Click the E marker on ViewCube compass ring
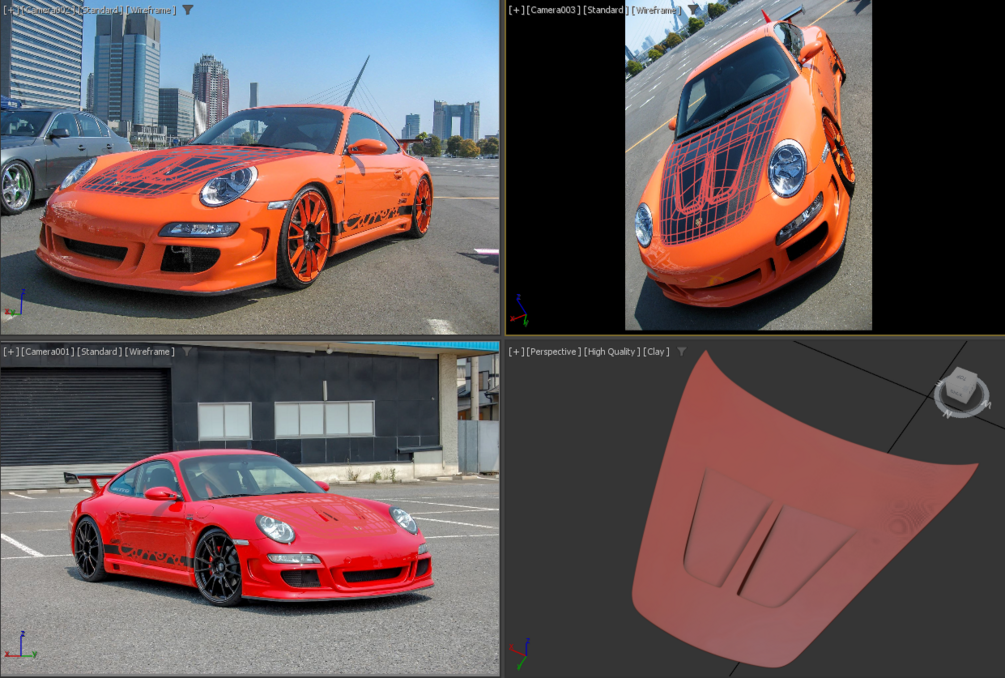The image size is (1005, 678). coord(939,383)
